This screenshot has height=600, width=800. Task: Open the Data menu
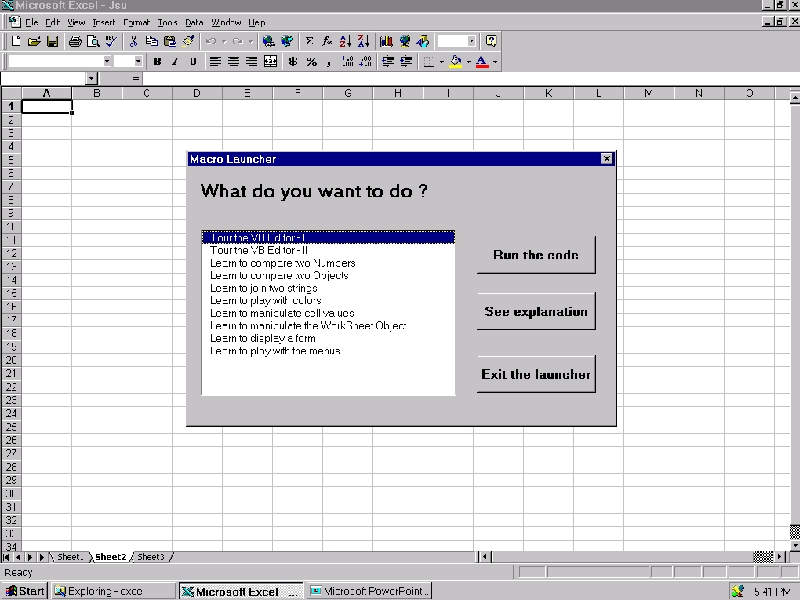tap(194, 22)
